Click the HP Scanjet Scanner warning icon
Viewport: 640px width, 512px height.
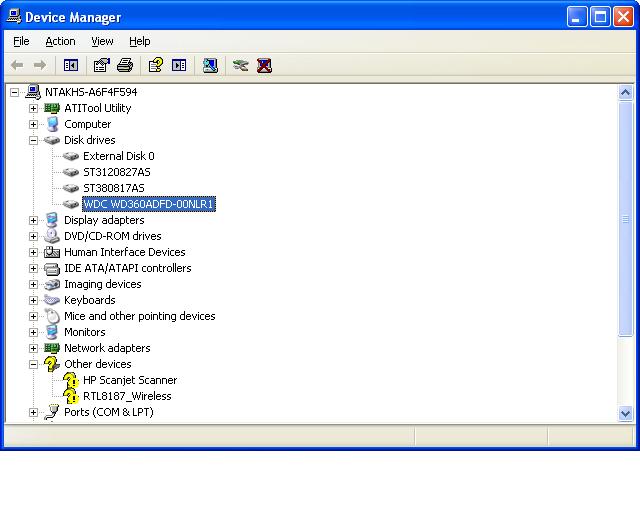[71, 380]
